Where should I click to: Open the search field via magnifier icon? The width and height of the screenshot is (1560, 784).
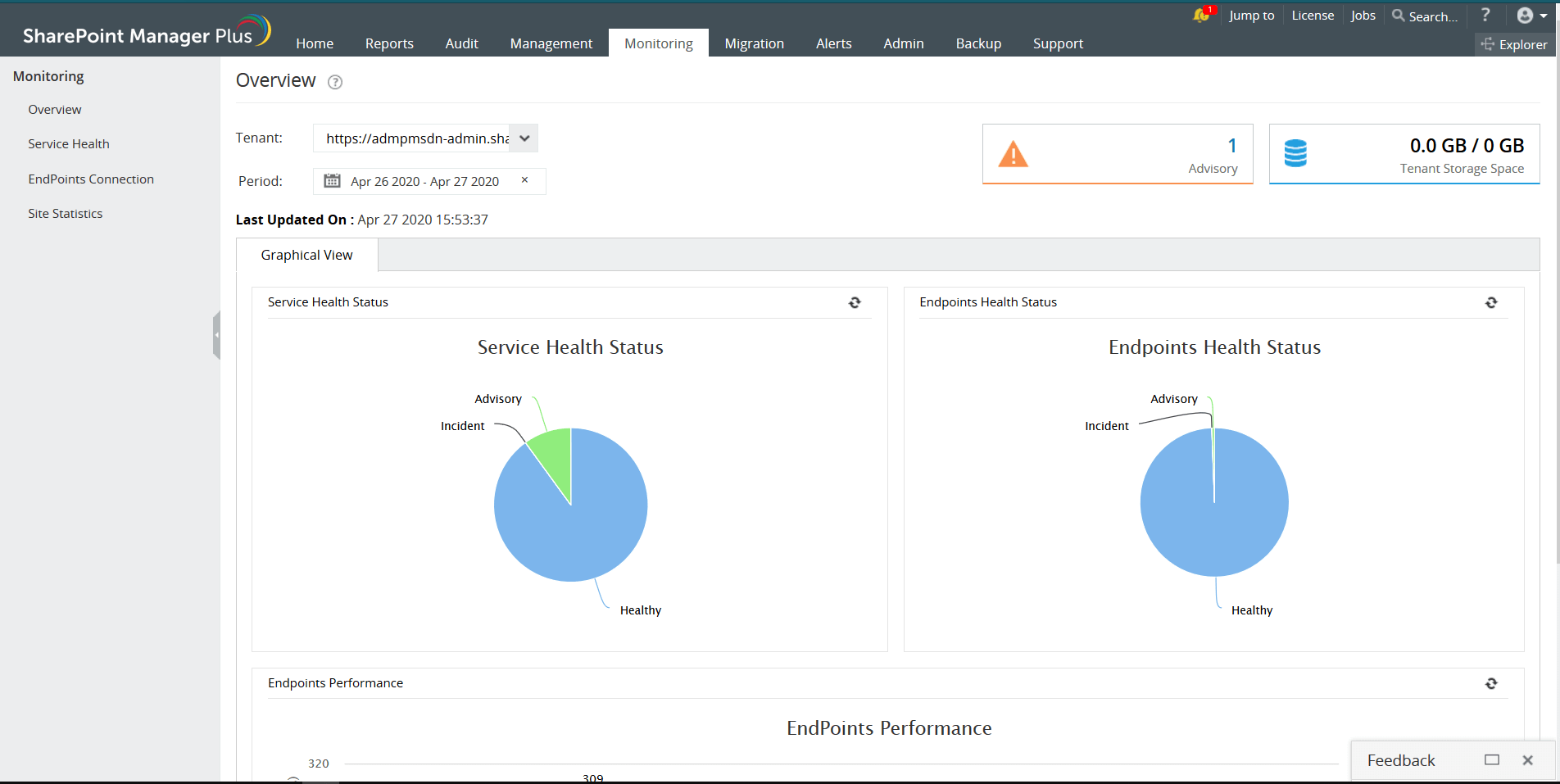pos(1396,16)
